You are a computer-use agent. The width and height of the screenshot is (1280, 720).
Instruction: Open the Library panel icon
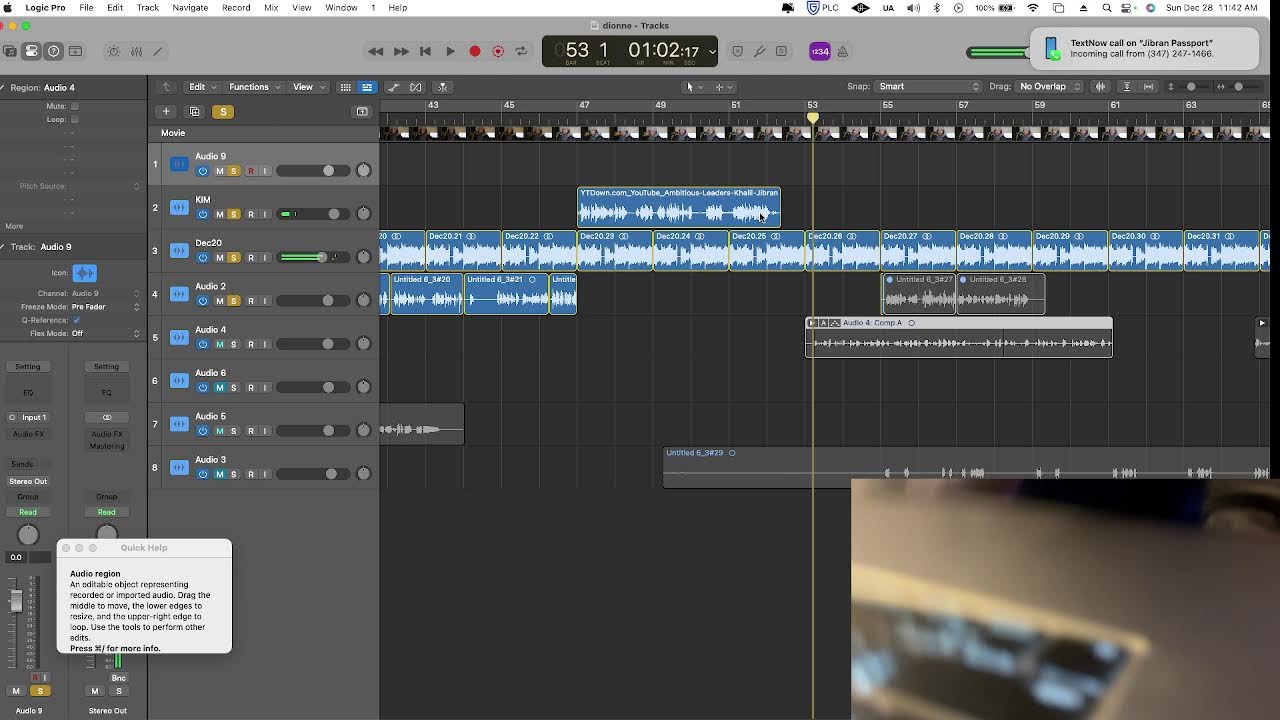pyautogui.click(x=10, y=51)
